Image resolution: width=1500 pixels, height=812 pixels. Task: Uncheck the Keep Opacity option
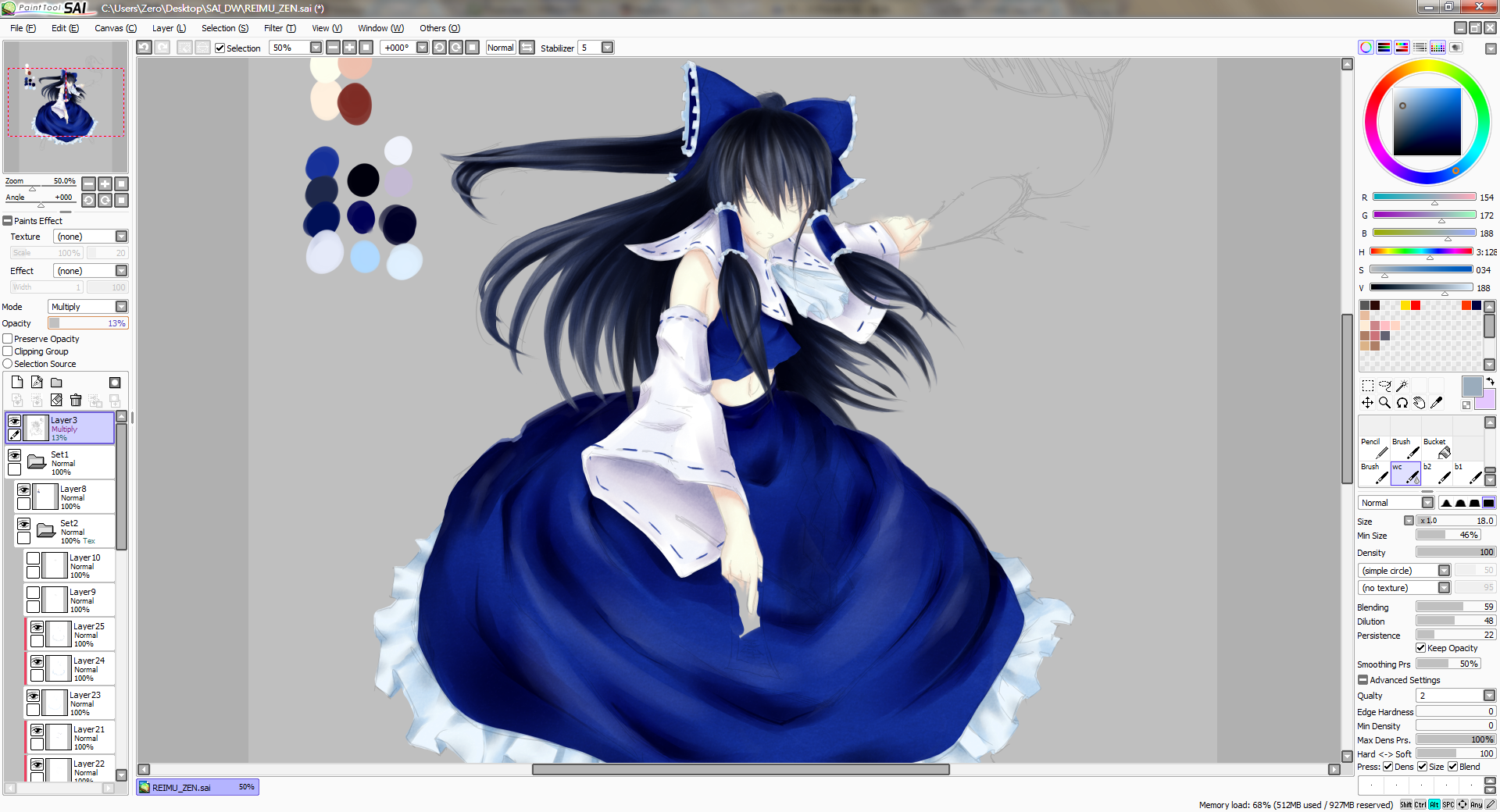point(1421,648)
